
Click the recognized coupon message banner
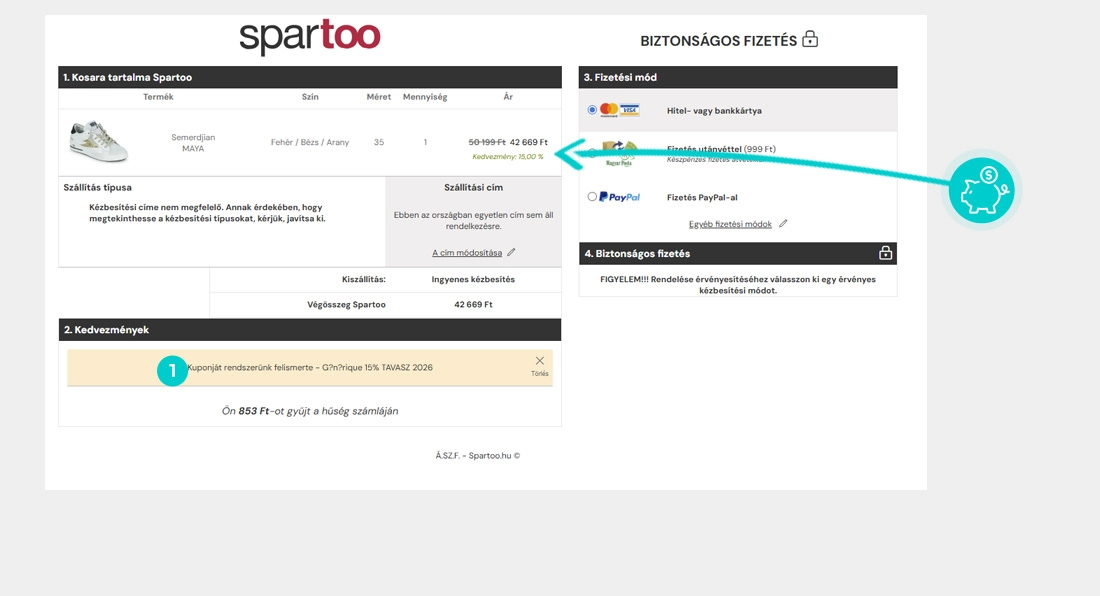coord(310,367)
